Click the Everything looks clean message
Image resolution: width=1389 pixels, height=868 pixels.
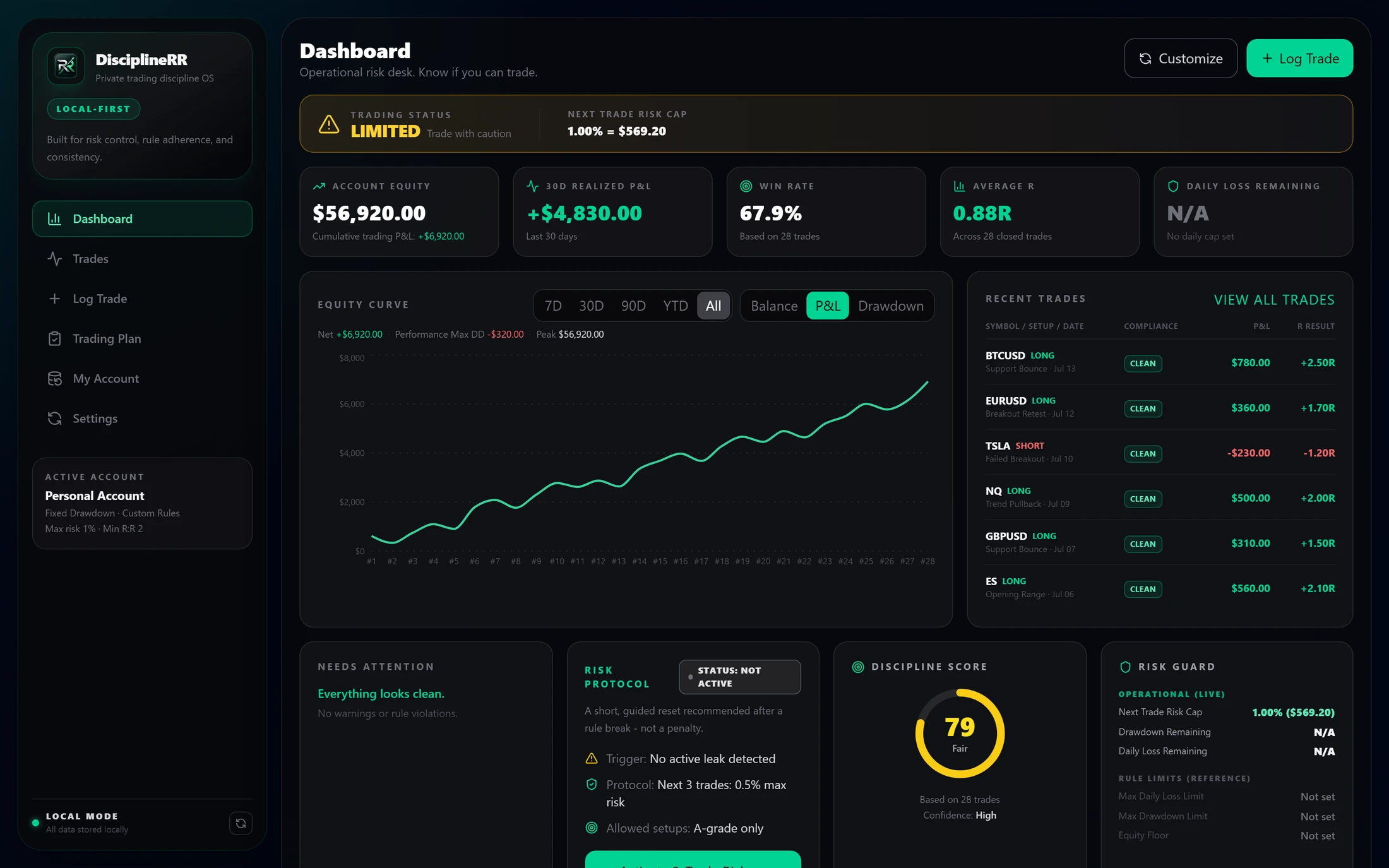click(381, 693)
